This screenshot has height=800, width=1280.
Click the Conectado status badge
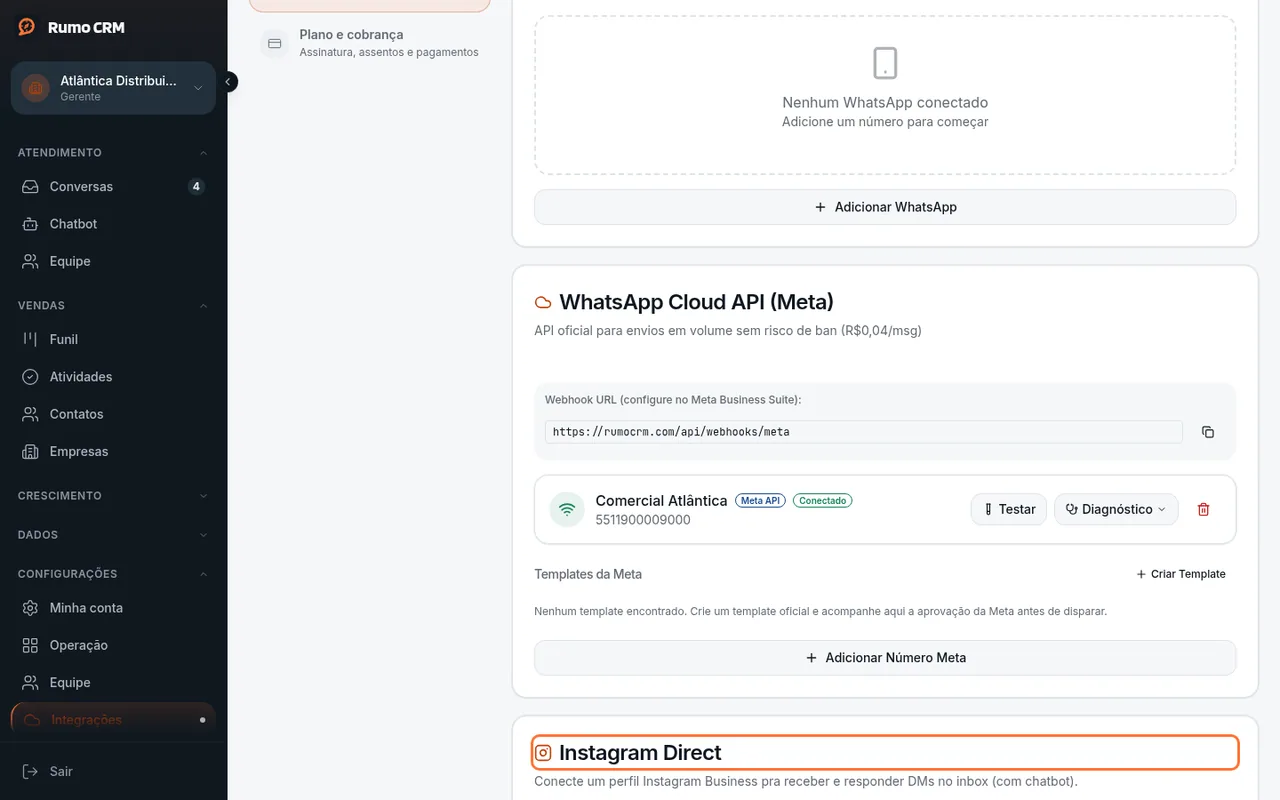tap(822, 500)
